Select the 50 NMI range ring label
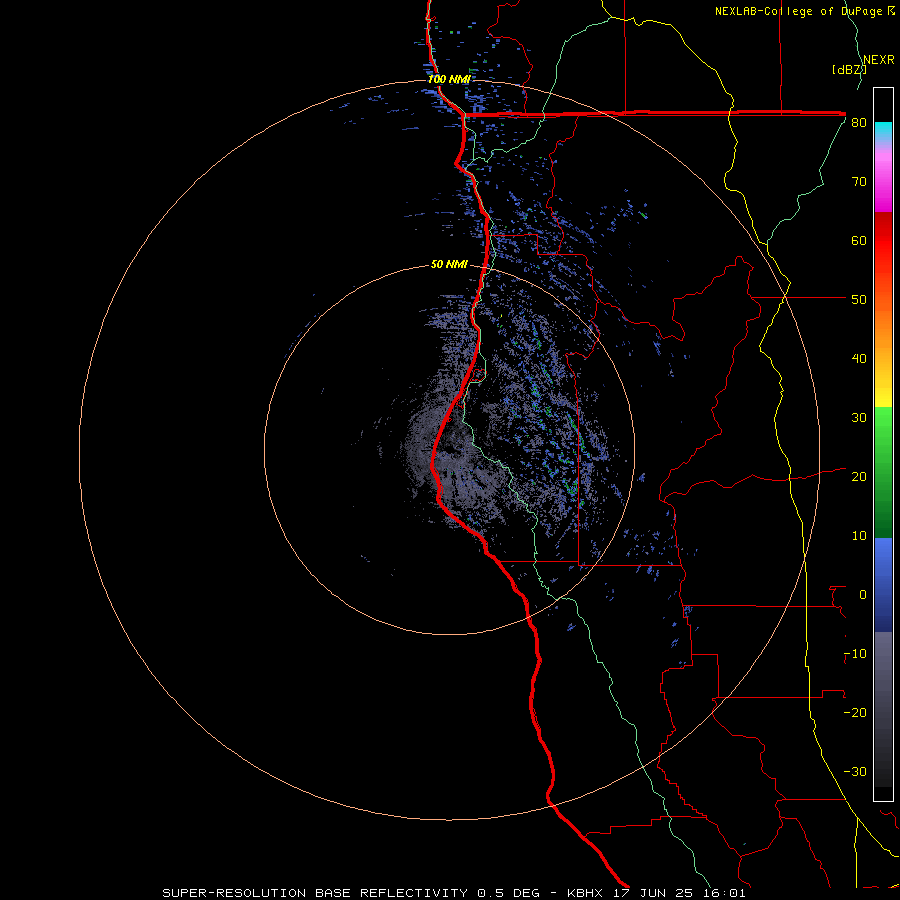This screenshot has width=900, height=900. [449, 264]
